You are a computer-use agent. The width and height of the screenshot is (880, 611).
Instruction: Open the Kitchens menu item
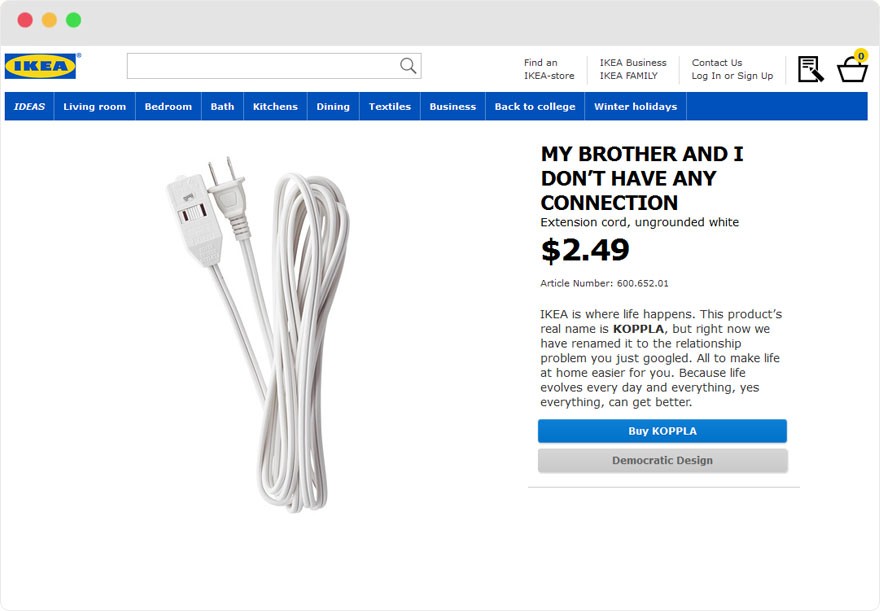[275, 107]
